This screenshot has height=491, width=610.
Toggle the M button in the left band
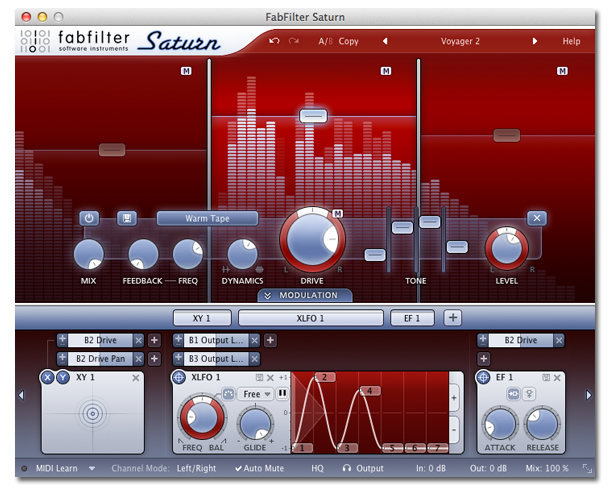[186, 71]
